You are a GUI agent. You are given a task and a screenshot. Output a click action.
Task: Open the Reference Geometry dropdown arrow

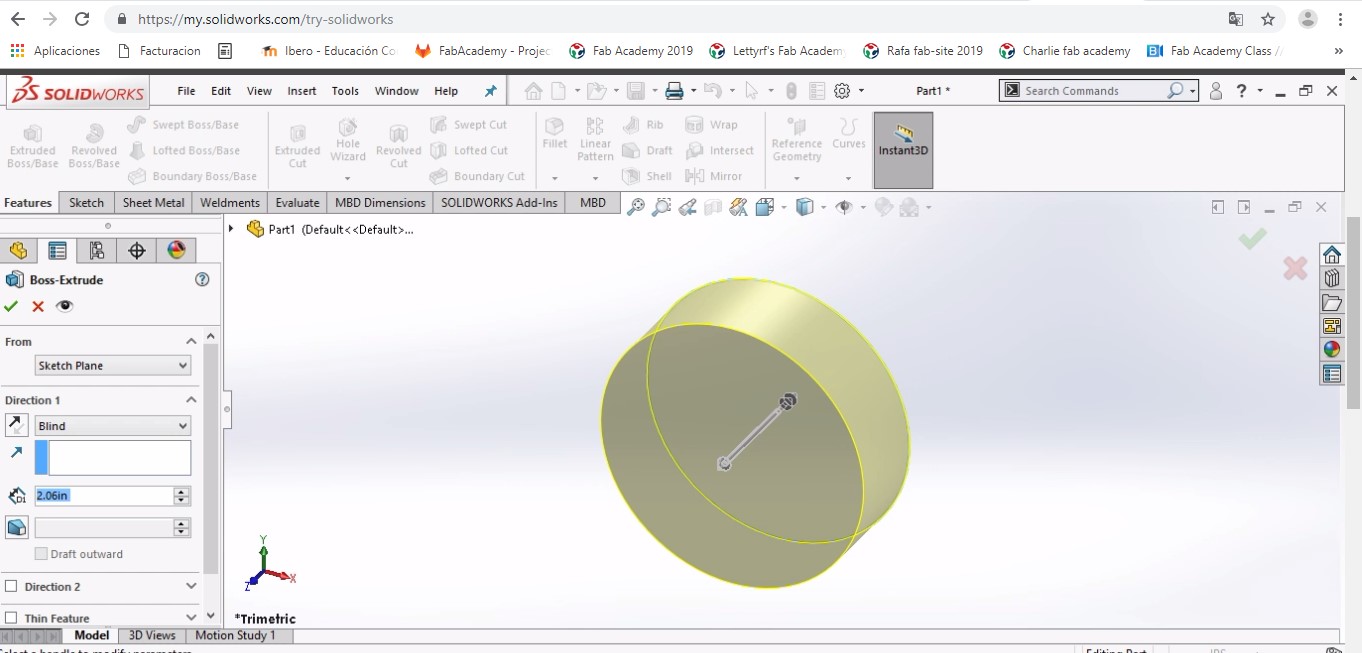(x=797, y=179)
